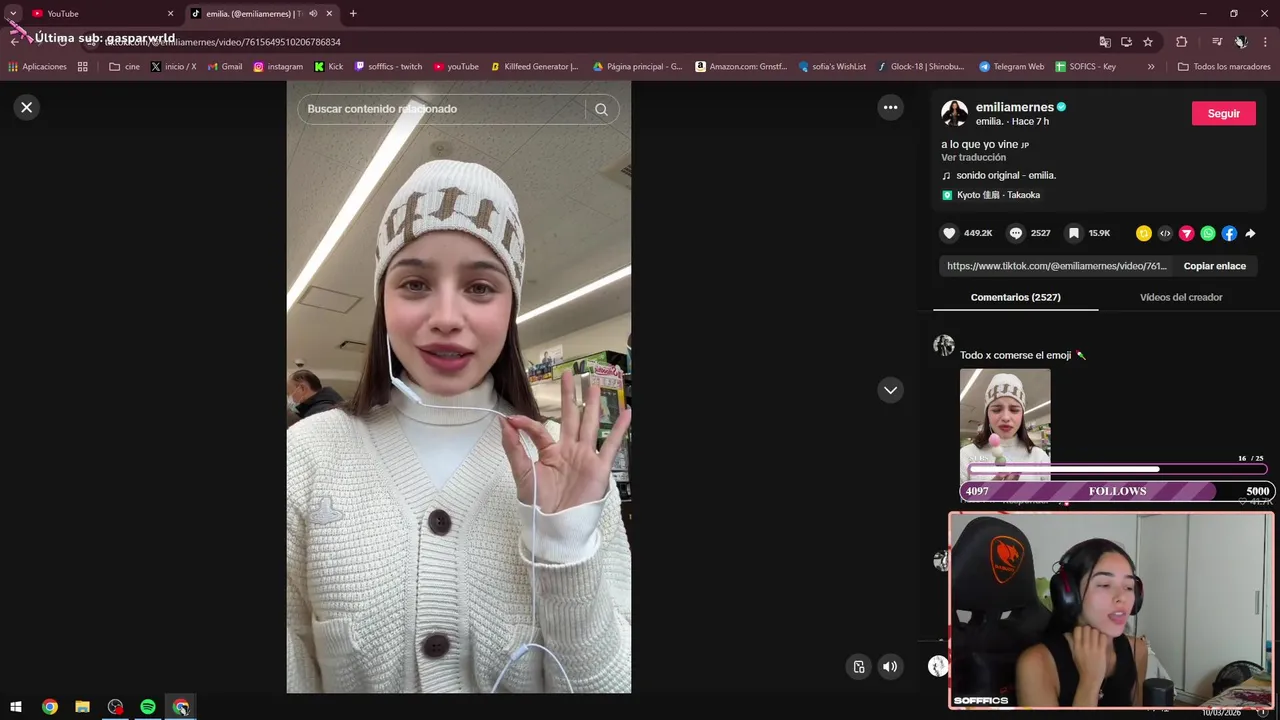The height and width of the screenshot is (720, 1280).
Task: Open the image attached to the comment
Action: pyautogui.click(x=1005, y=423)
